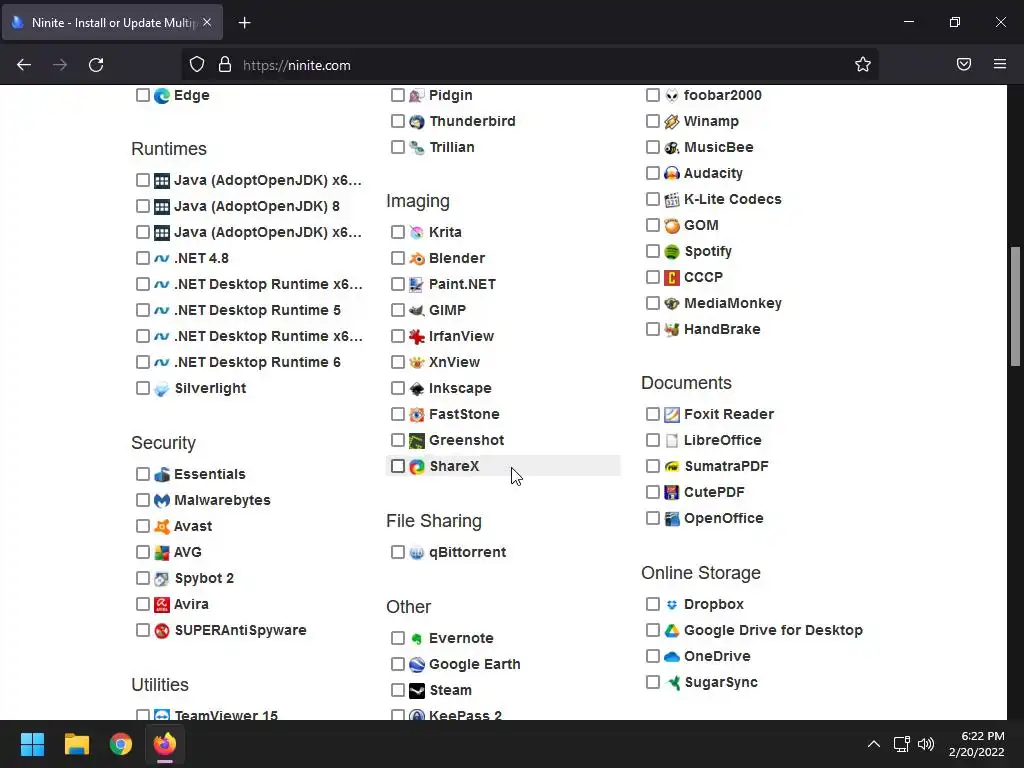The width and height of the screenshot is (1024, 768).
Task: Click the Malwarebytes icon
Action: [161, 500]
